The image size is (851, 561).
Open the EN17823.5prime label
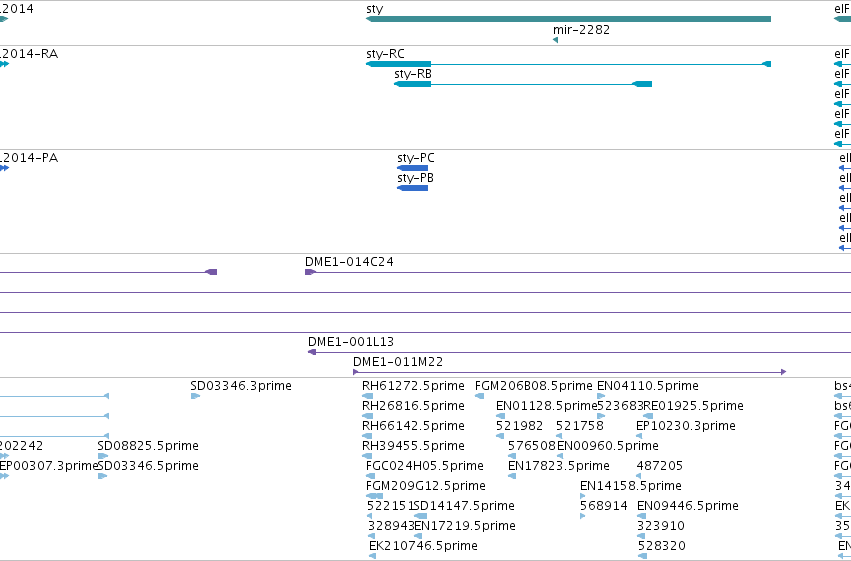point(558,467)
